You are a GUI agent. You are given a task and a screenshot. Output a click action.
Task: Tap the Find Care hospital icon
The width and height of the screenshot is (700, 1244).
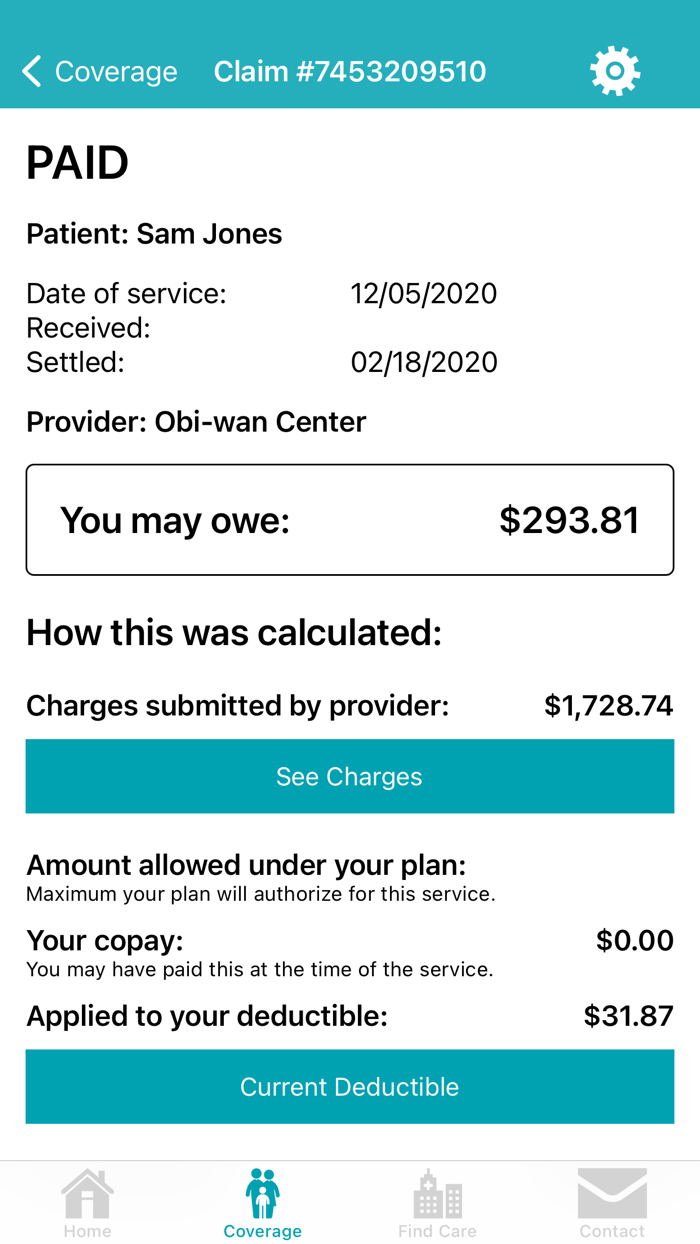437,1194
